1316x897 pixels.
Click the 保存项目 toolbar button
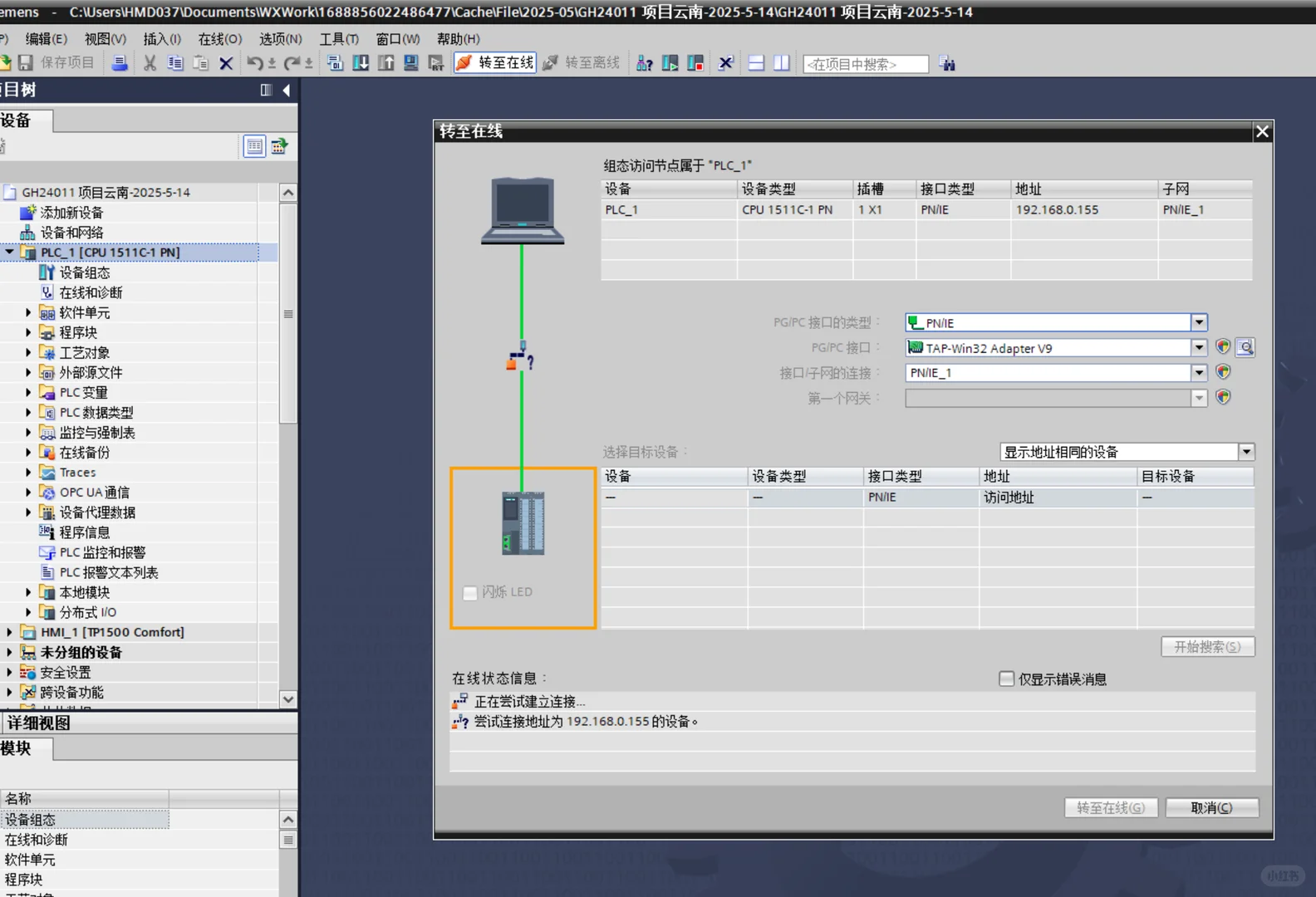click(x=58, y=63)
